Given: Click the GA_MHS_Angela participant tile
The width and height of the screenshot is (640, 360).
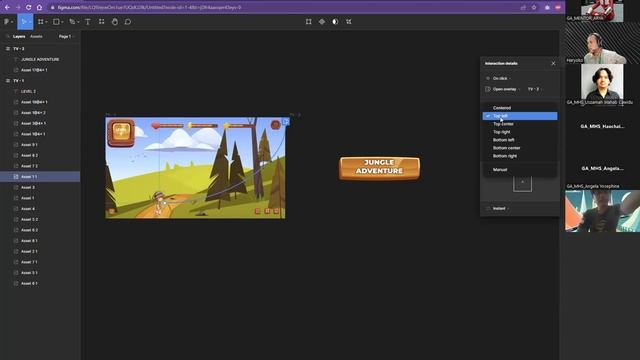Looking at the screenshot, I should point(602,168).
